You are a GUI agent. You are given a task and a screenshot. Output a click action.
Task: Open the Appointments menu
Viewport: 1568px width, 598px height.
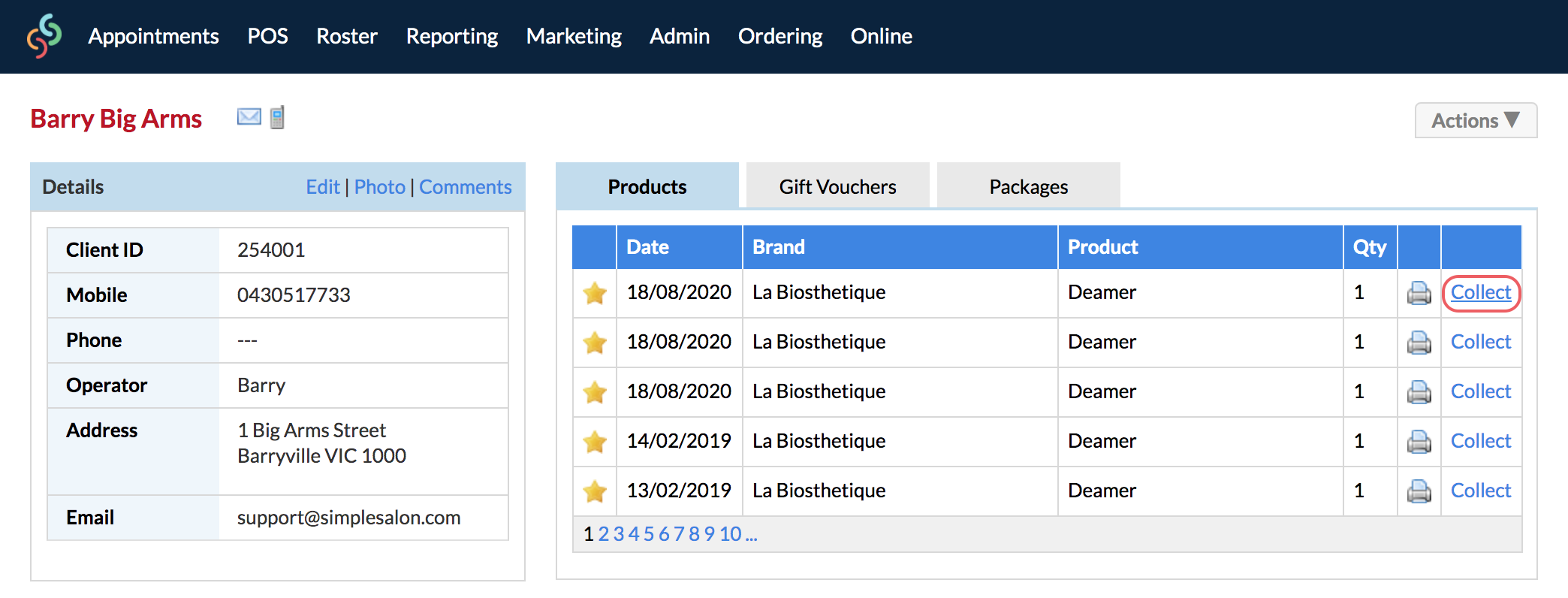[153, 36]
